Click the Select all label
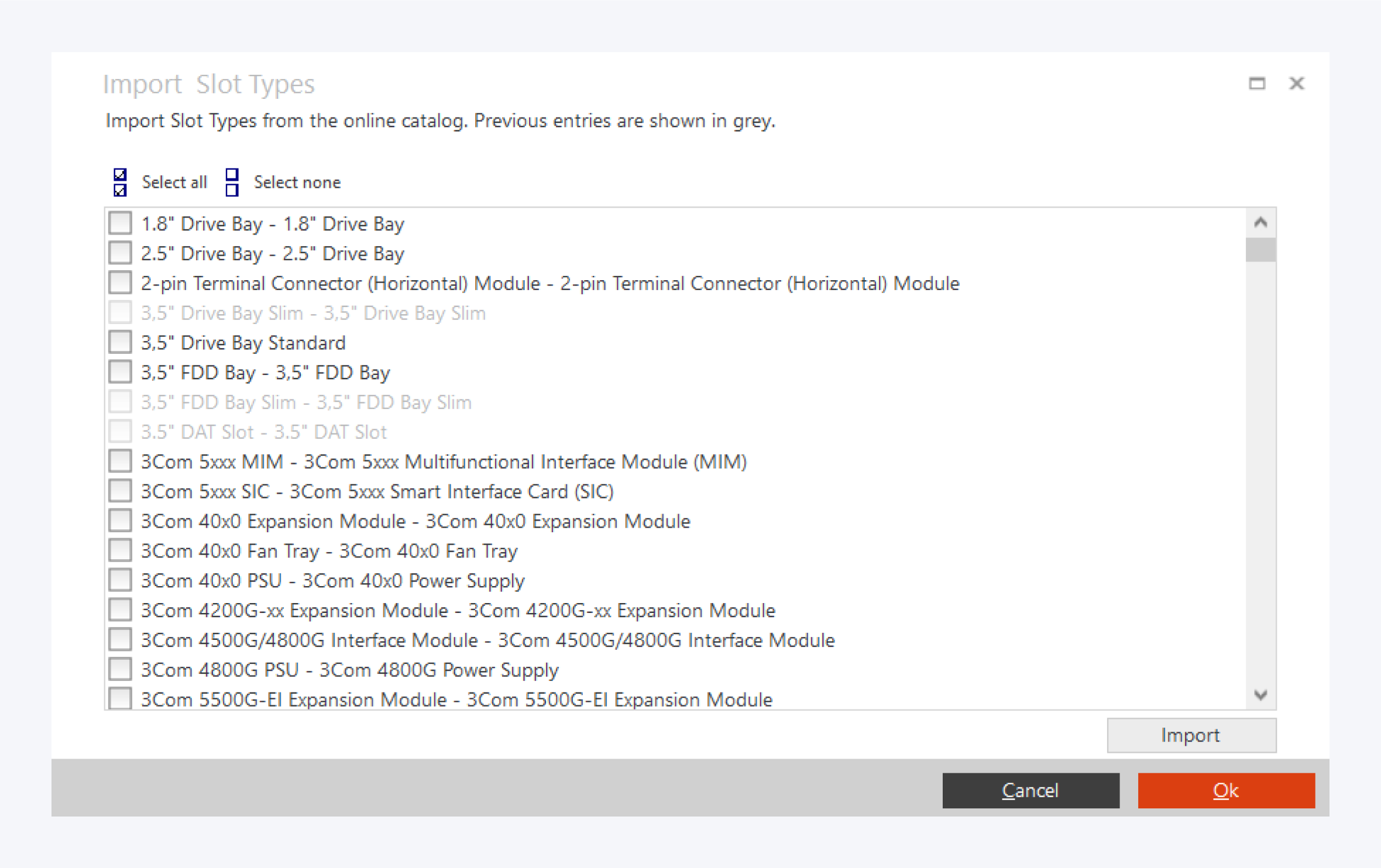This screenshot has height=868, width=1381. point(174,182)
